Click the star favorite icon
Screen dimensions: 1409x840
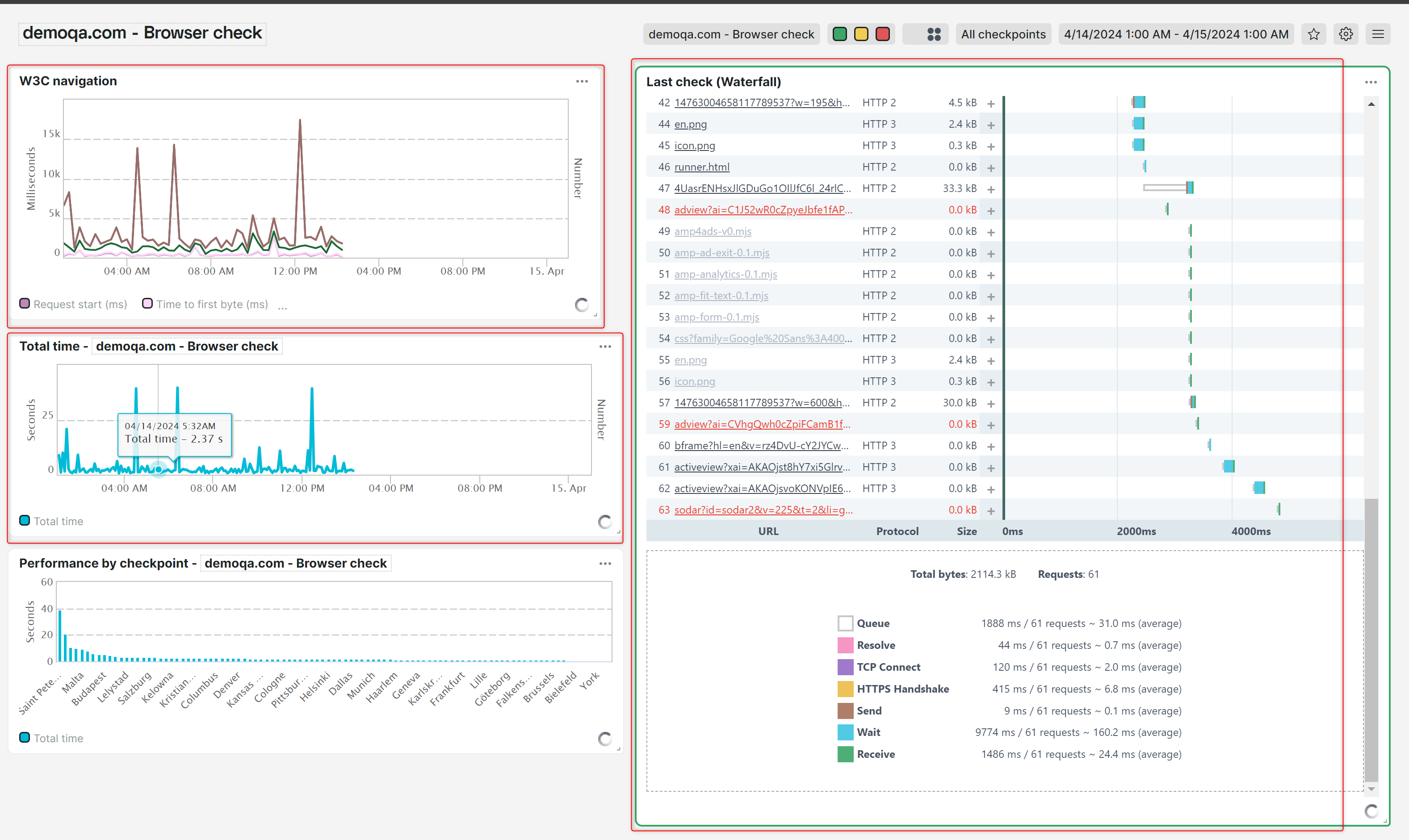coord(1313,34)
